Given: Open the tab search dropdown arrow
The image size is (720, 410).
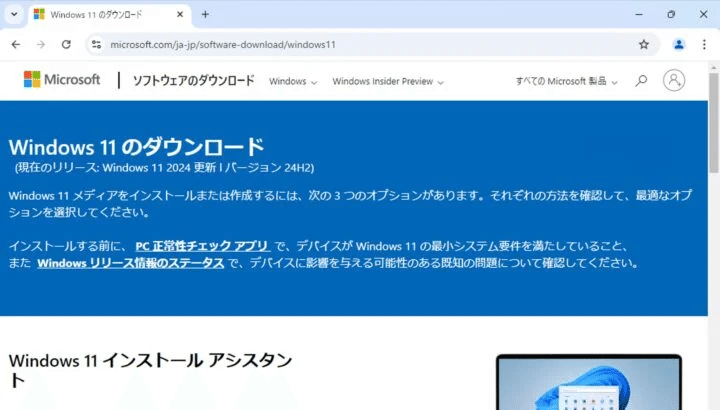Looking at the screenshot, I should pyautogui.click(x=14, y=14).
